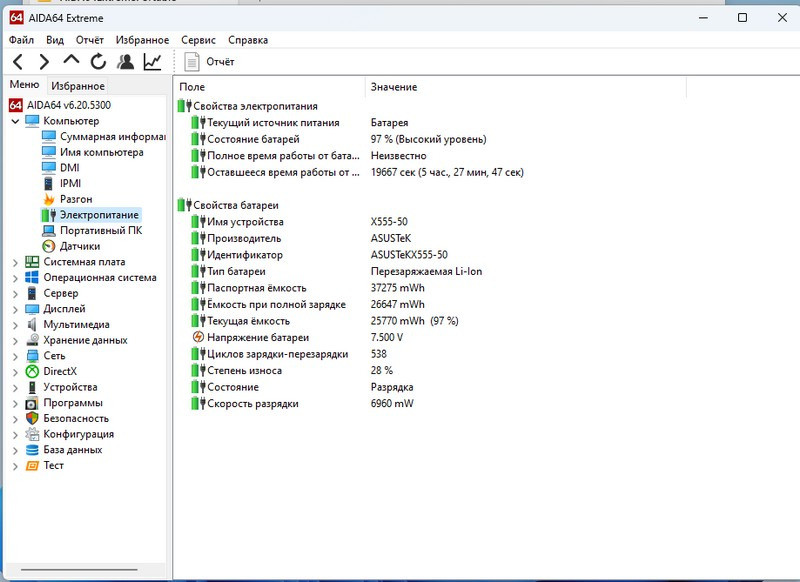Sort by the Поле column header
Image resolution: width=800 pixels, height=582 pixels.
pyautogui.click(x=270, y=87)
